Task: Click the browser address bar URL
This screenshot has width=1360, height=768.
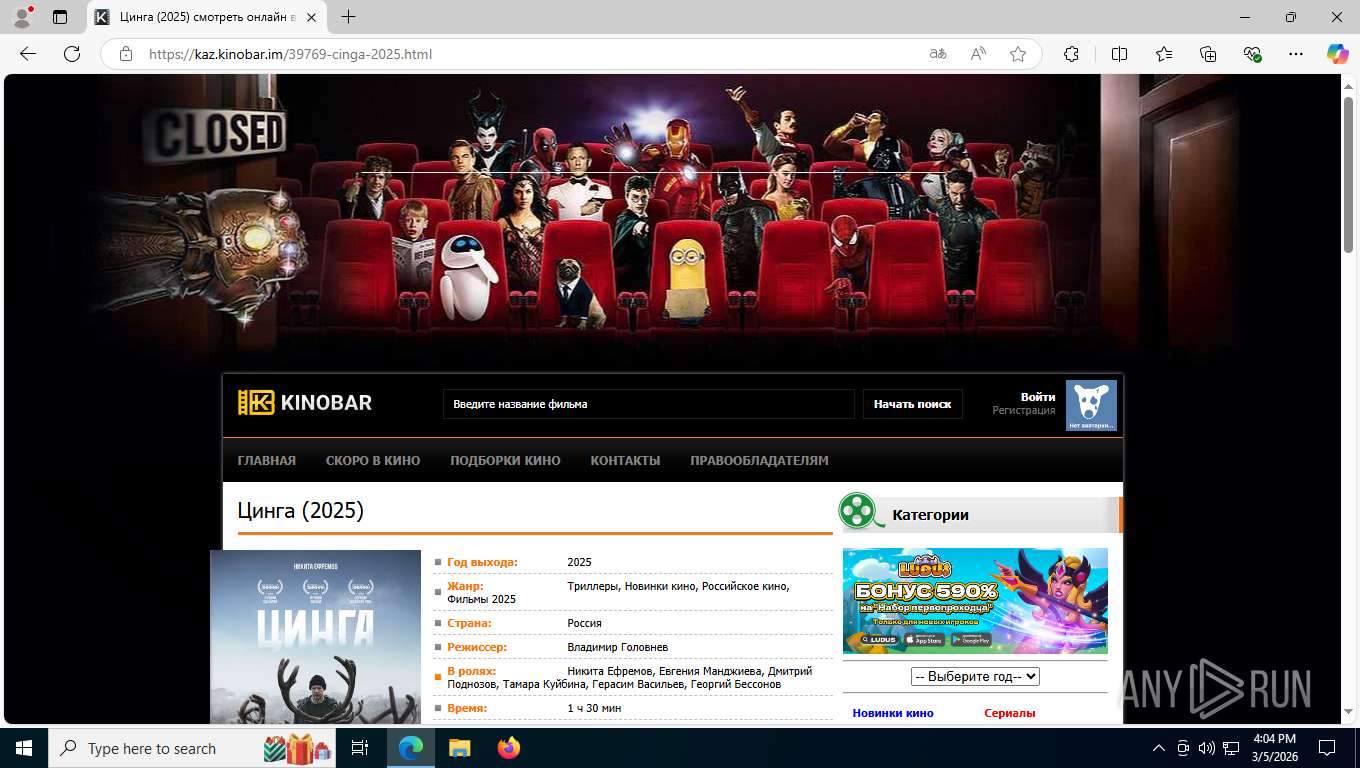Action: point(290,54)
